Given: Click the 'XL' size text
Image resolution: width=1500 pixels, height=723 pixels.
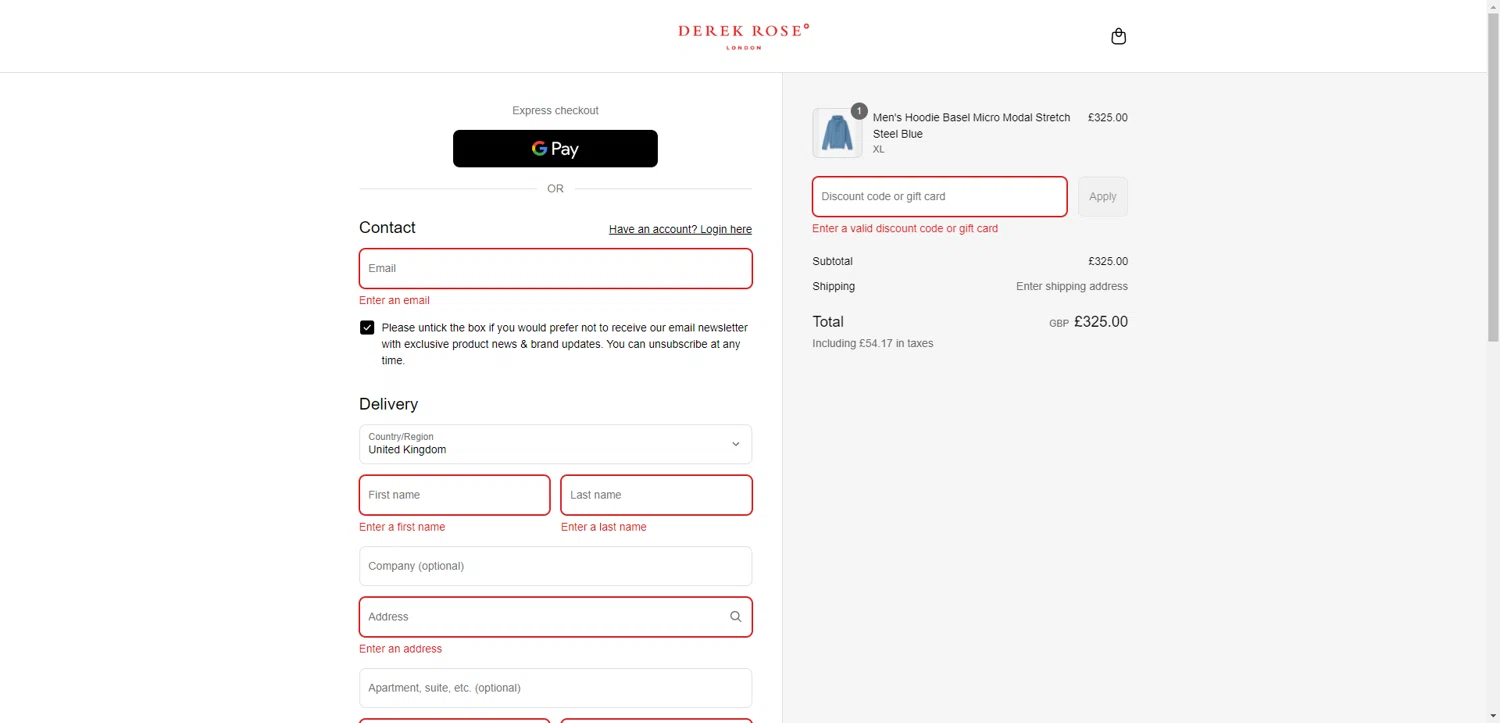Looking at the screenshot, I should coord(878,150).
